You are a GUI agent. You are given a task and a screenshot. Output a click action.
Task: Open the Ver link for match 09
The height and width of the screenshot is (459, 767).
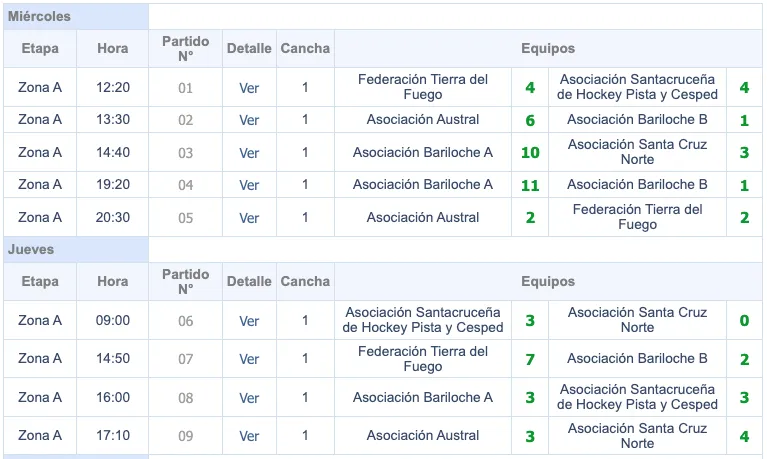tap(249, 436)
